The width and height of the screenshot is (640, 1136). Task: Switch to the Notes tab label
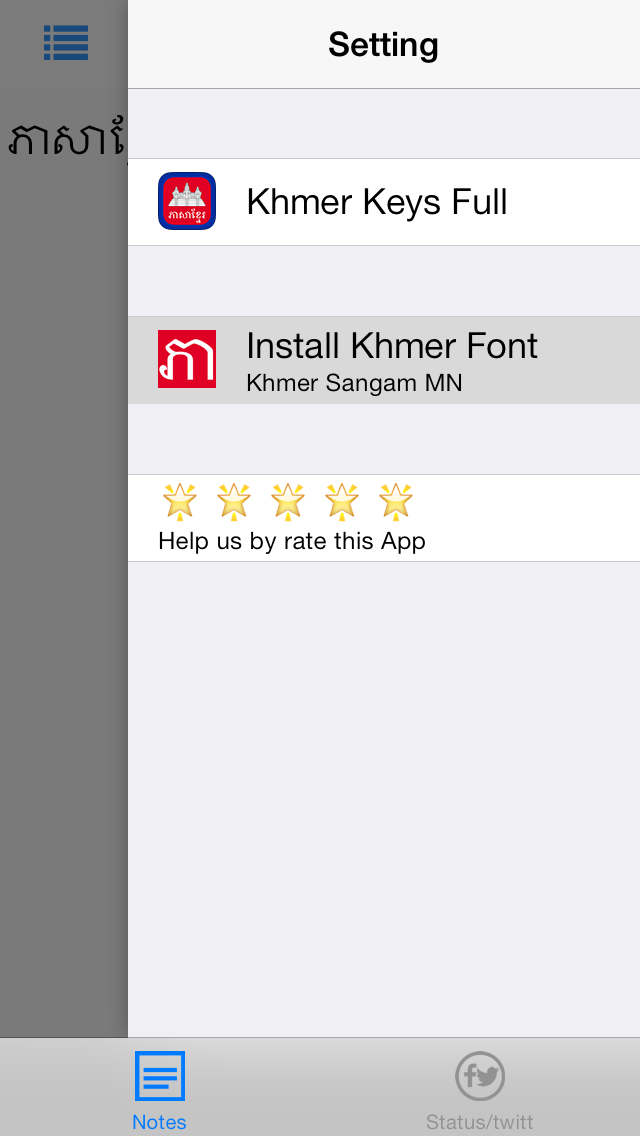click(160, 1121)
